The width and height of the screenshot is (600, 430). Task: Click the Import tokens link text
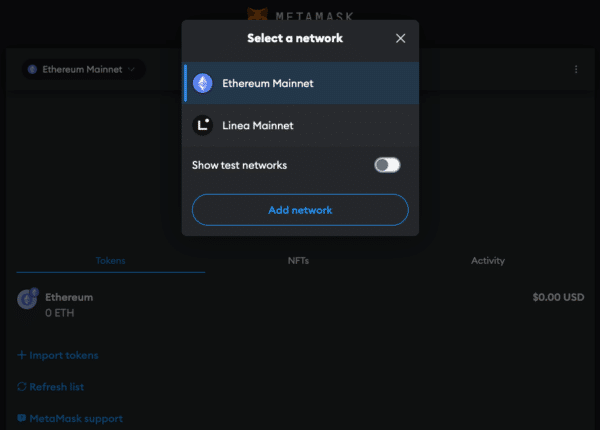[x=64, y=355]
